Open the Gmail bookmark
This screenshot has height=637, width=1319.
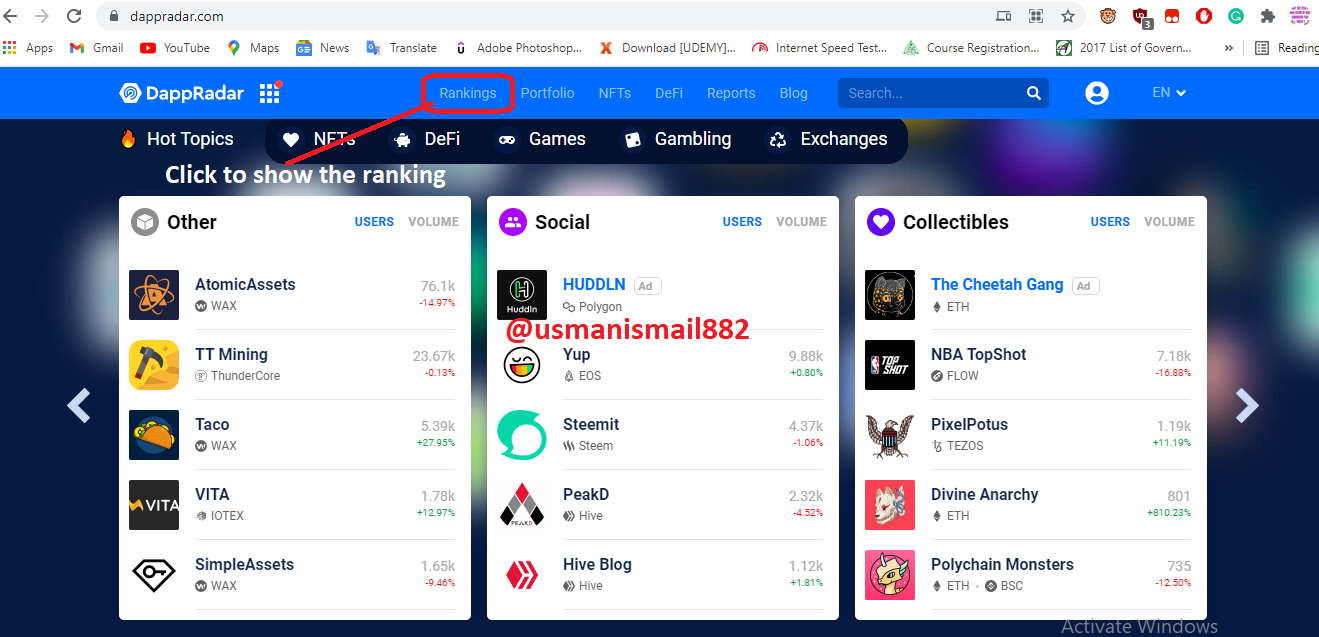(96, 48)
